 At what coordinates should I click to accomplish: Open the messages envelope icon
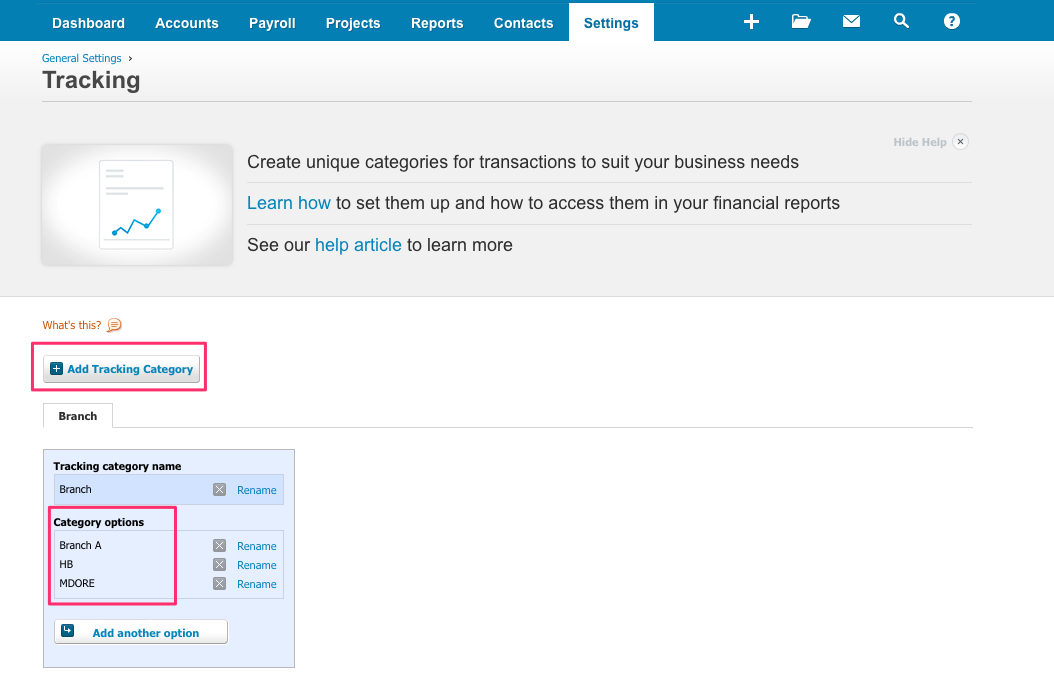click(851, 22)
